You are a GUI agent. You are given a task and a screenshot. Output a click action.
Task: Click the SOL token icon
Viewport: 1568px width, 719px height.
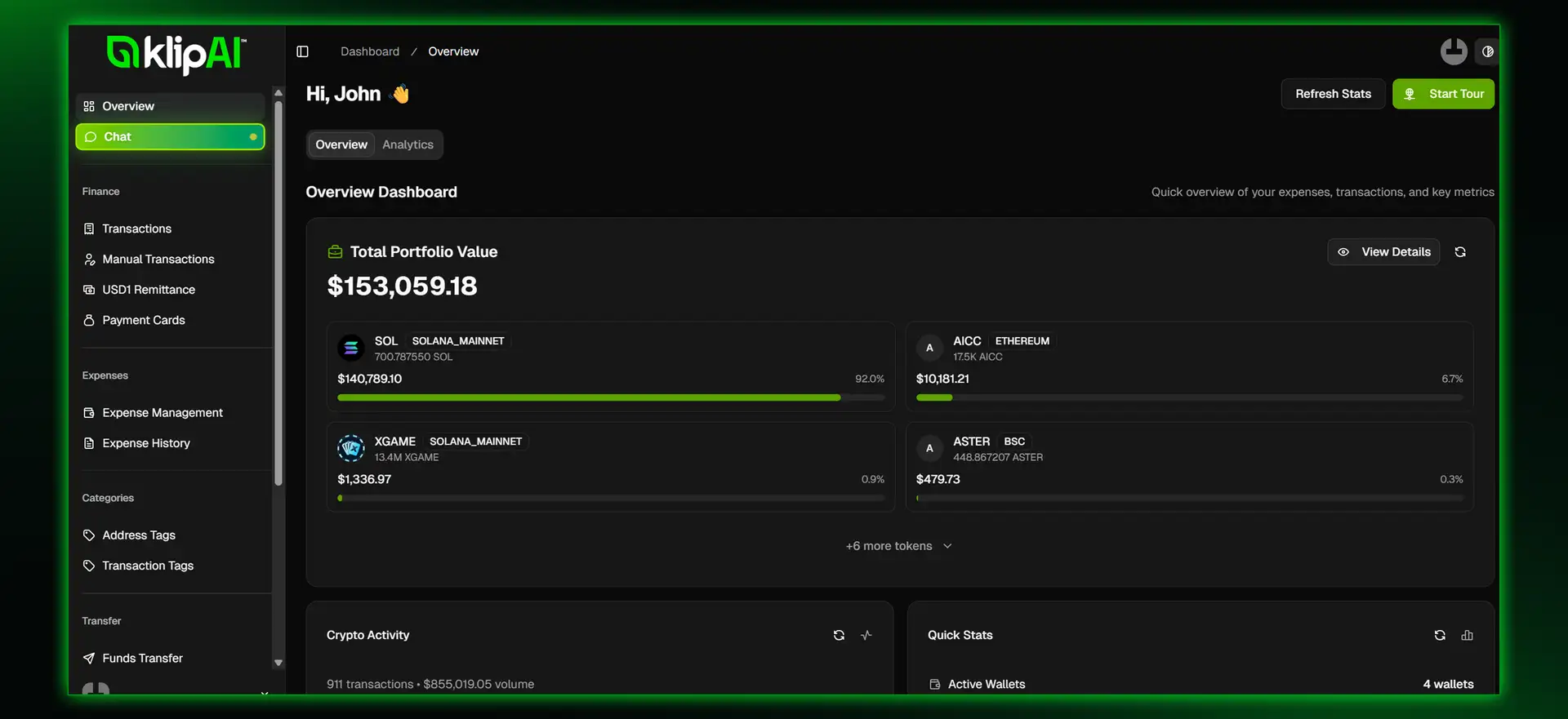(351, 348)
